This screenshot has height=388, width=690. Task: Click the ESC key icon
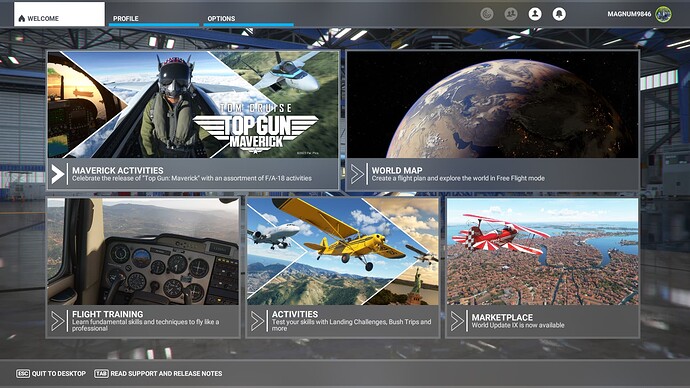pos(23,373)
